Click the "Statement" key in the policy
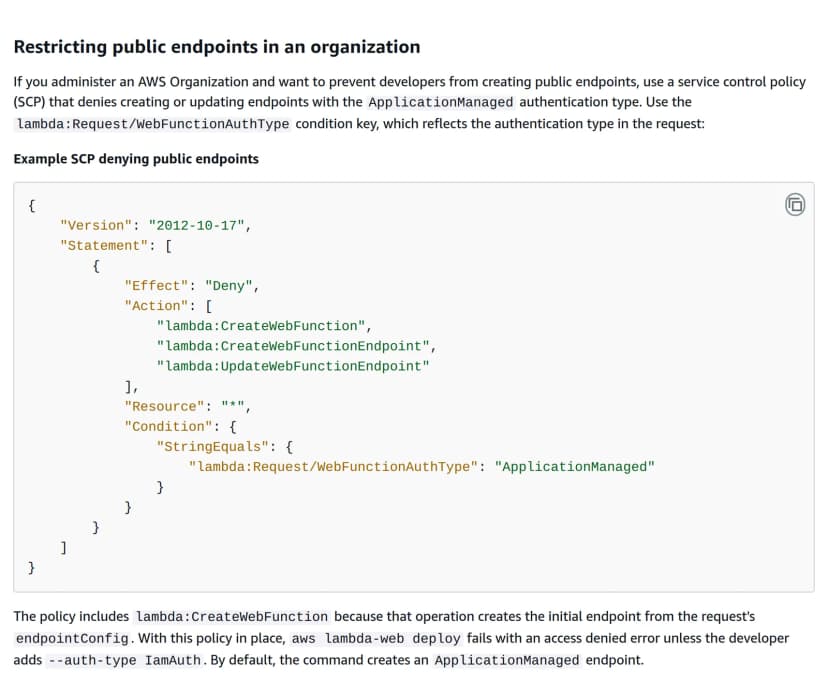The height and width of the screenshot is (683, 828). [x=104, y=246]
